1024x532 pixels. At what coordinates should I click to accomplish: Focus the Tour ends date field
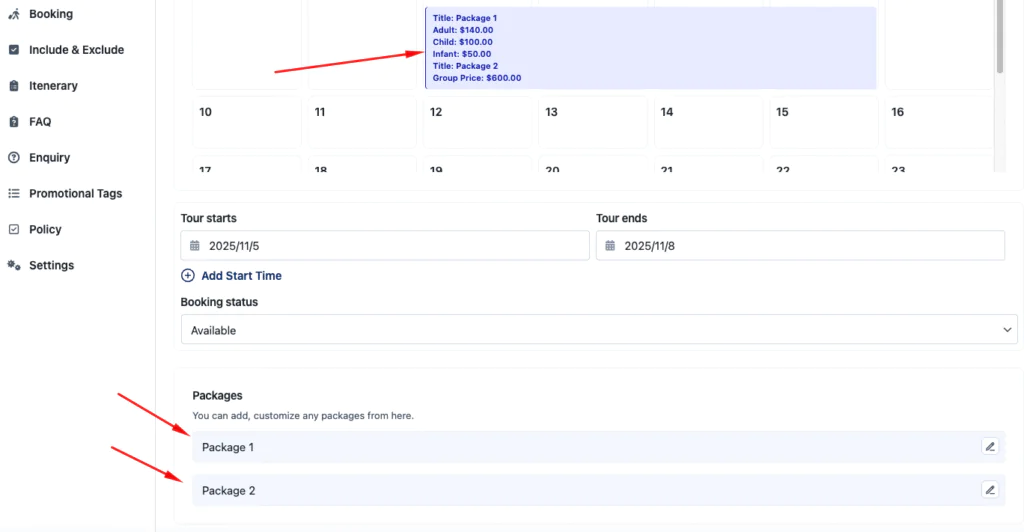pyautogui.click(x=800, y=245)
